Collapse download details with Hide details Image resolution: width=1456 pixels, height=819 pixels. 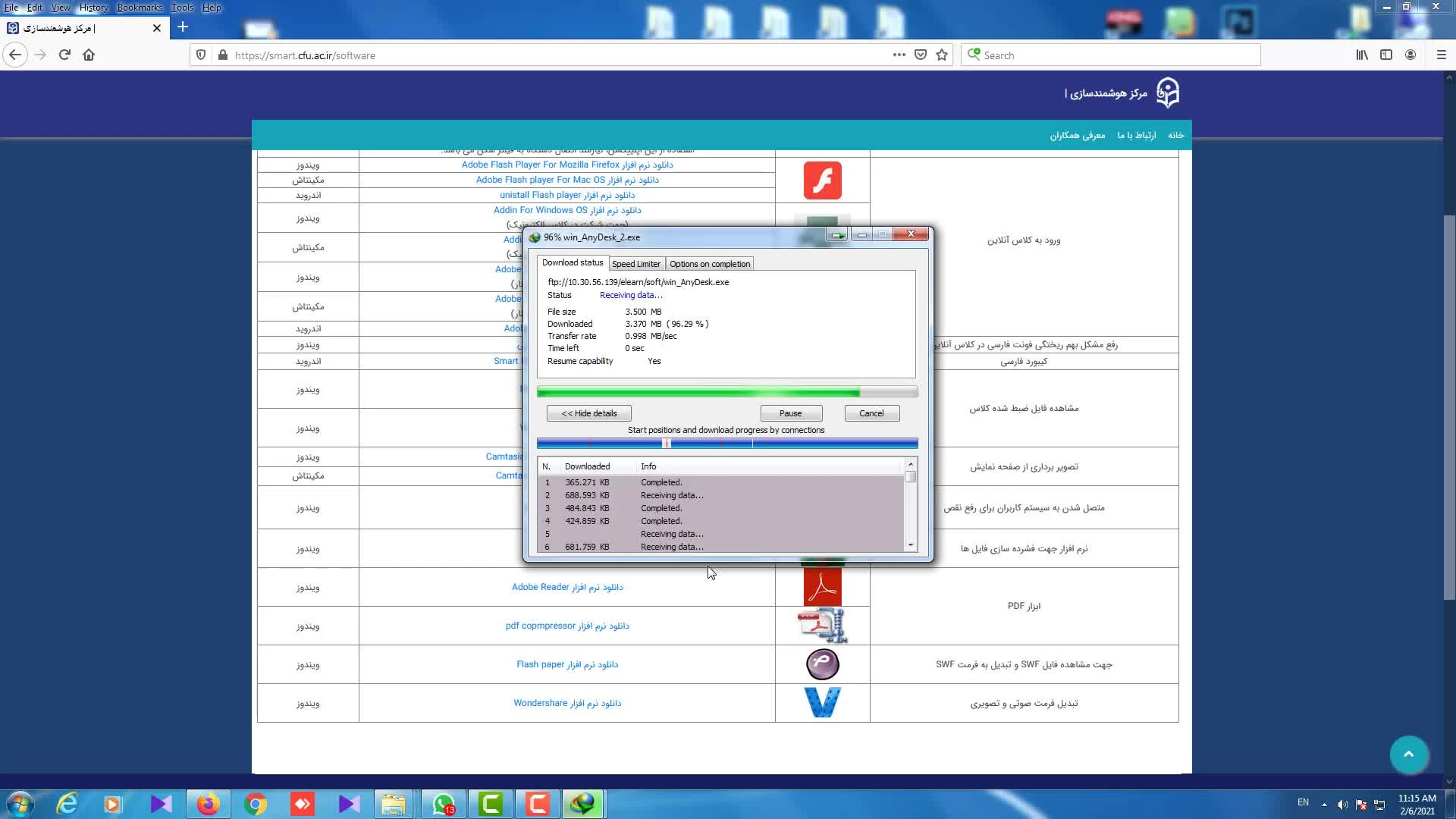point(588,413)
